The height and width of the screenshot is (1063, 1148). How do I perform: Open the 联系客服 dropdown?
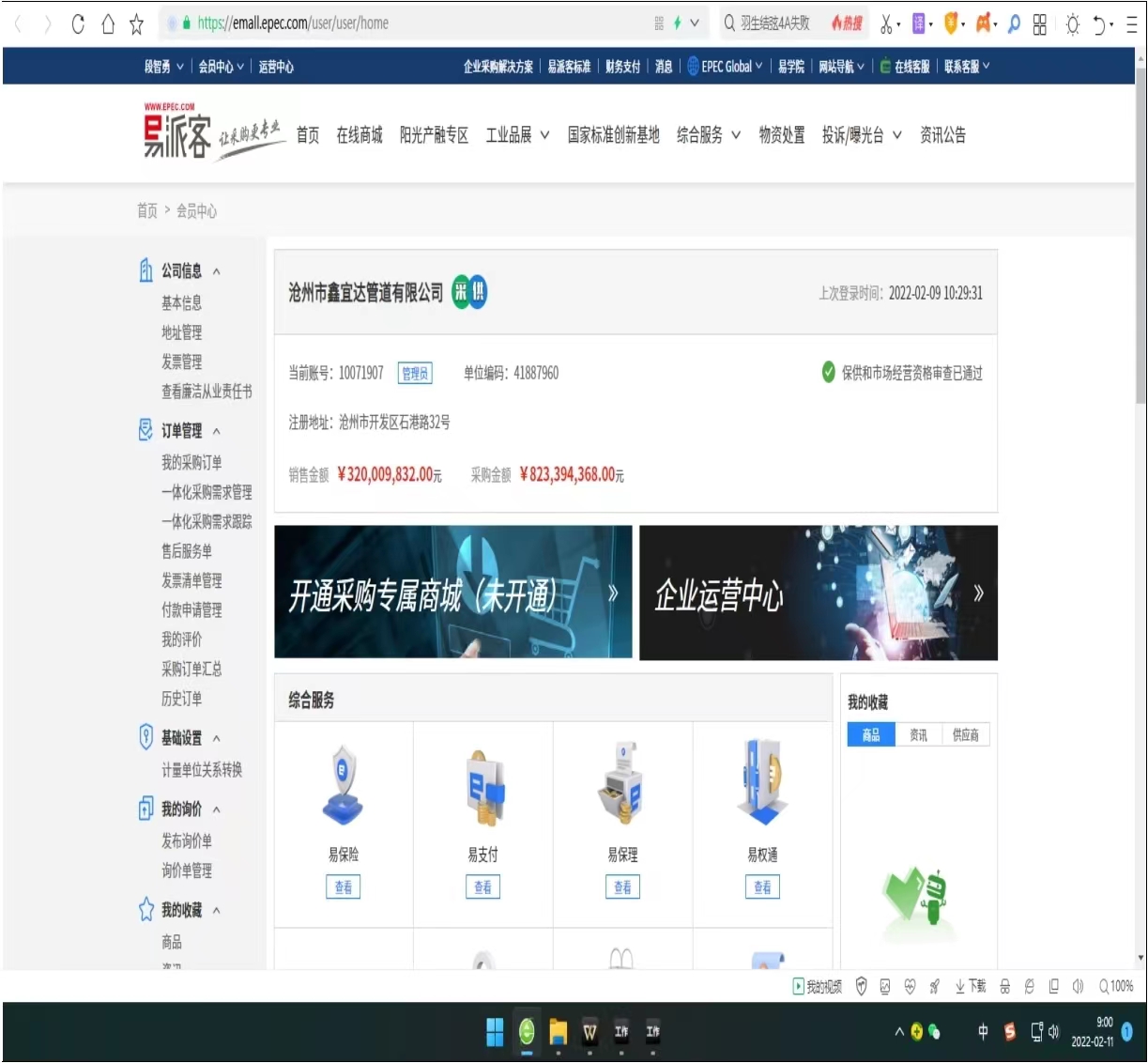coord(967,67)
